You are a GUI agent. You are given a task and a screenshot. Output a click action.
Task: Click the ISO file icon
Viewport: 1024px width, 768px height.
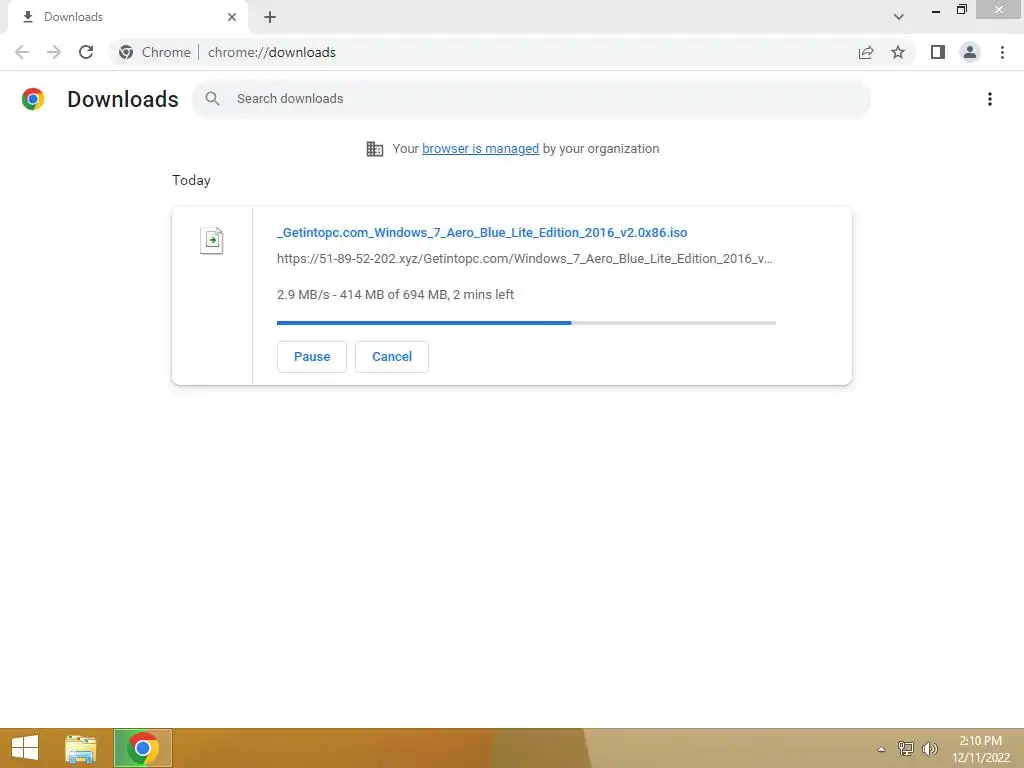212,240
